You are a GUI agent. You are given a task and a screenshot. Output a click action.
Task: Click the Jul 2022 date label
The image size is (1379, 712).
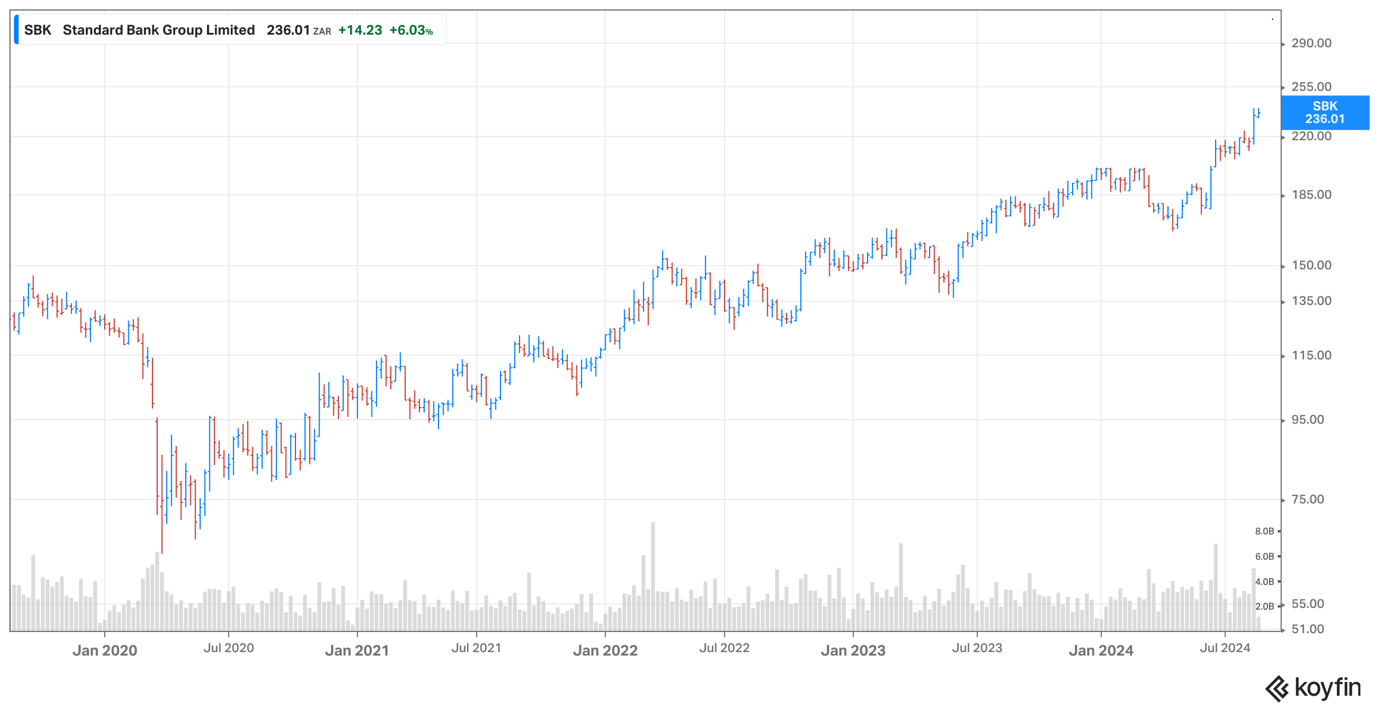pos(724,648)
